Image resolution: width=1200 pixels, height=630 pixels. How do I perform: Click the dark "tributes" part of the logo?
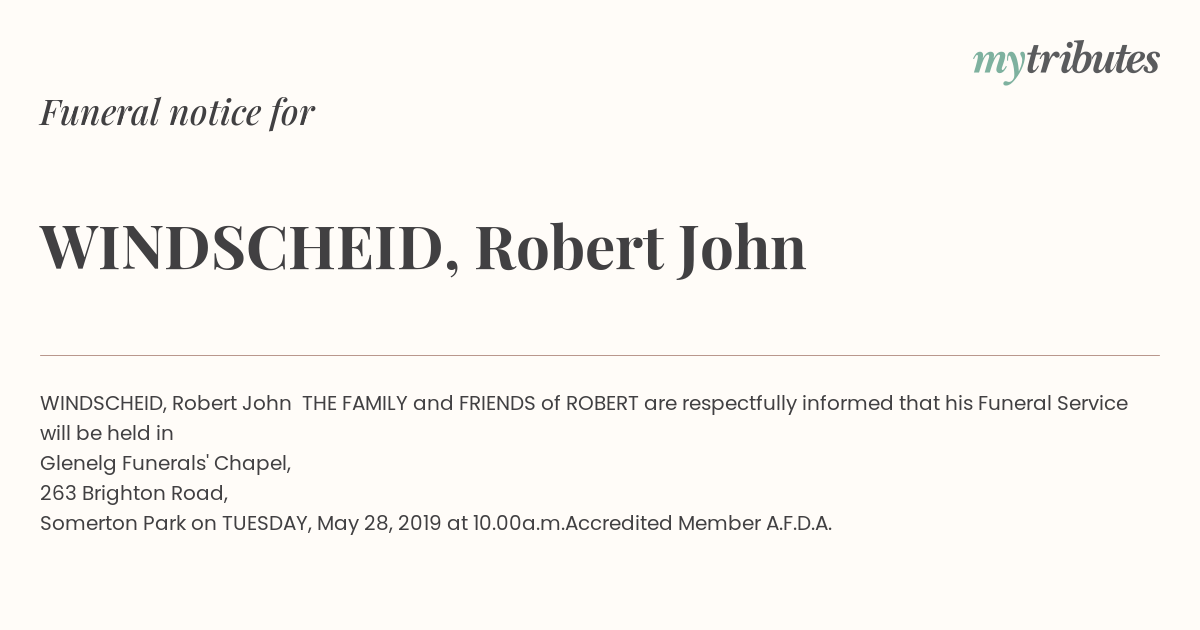[x=1092, y=60]
